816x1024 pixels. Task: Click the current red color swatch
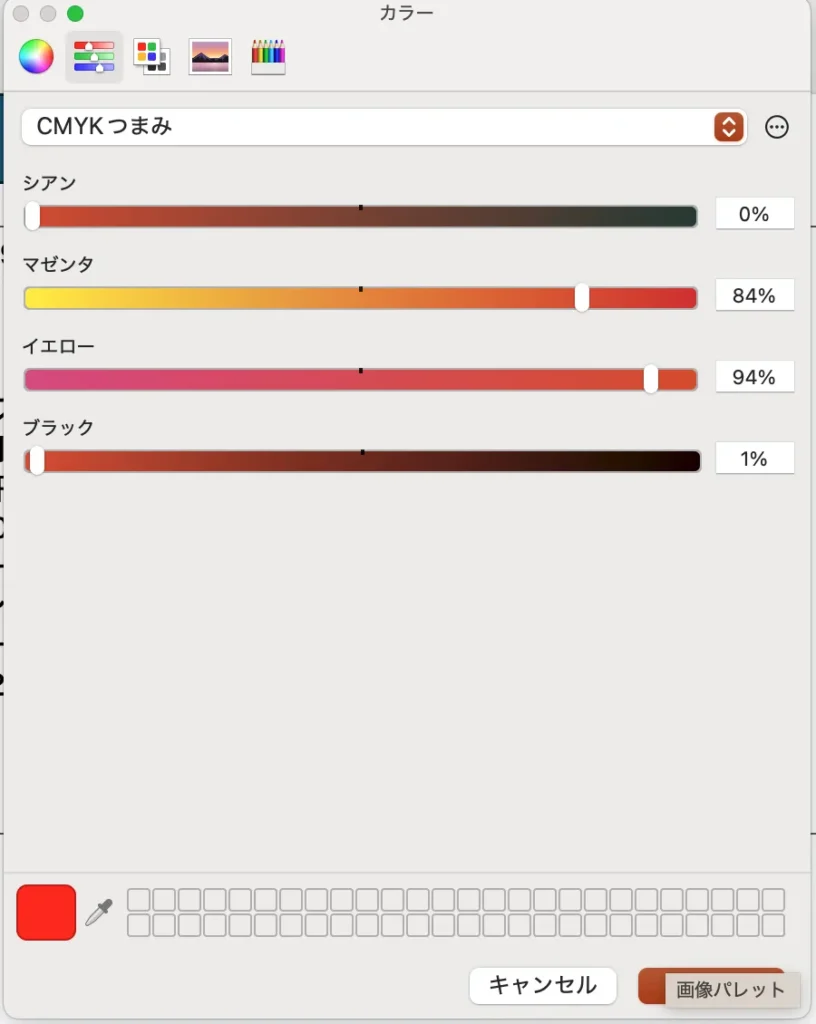tap(46, 912)
